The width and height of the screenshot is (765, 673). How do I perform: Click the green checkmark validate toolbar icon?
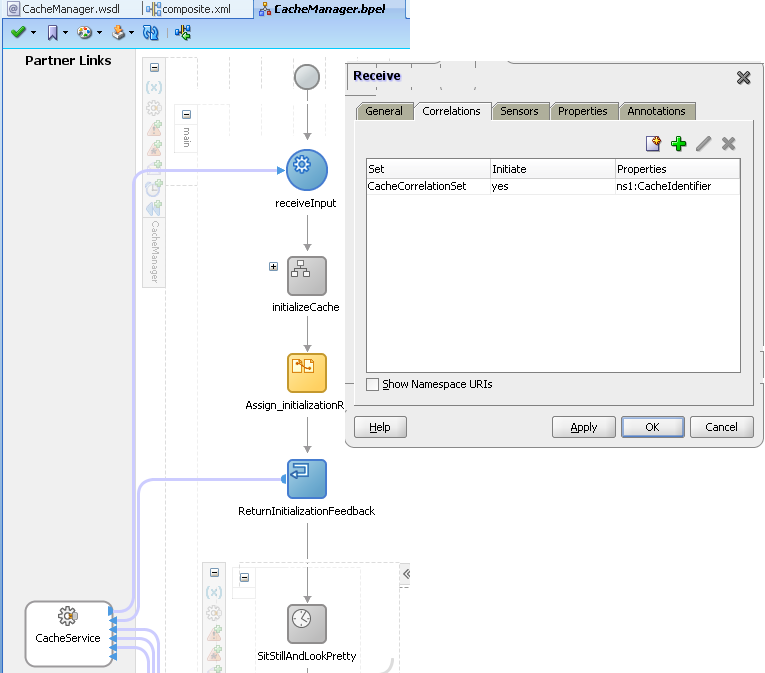(x=18, y=33)
